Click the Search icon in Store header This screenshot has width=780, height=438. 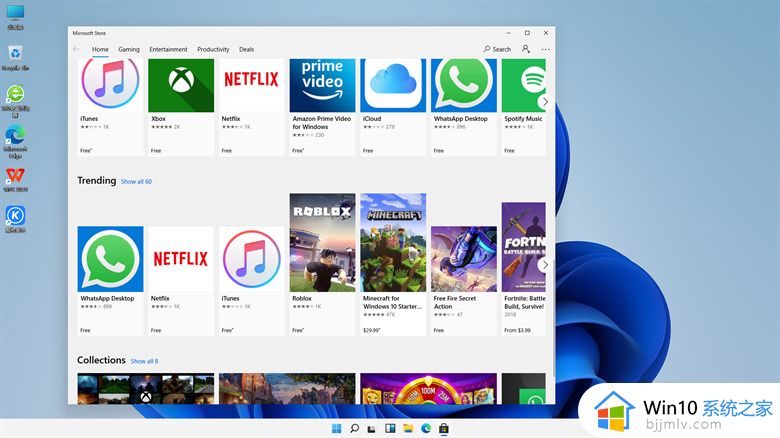coord(497,49)
